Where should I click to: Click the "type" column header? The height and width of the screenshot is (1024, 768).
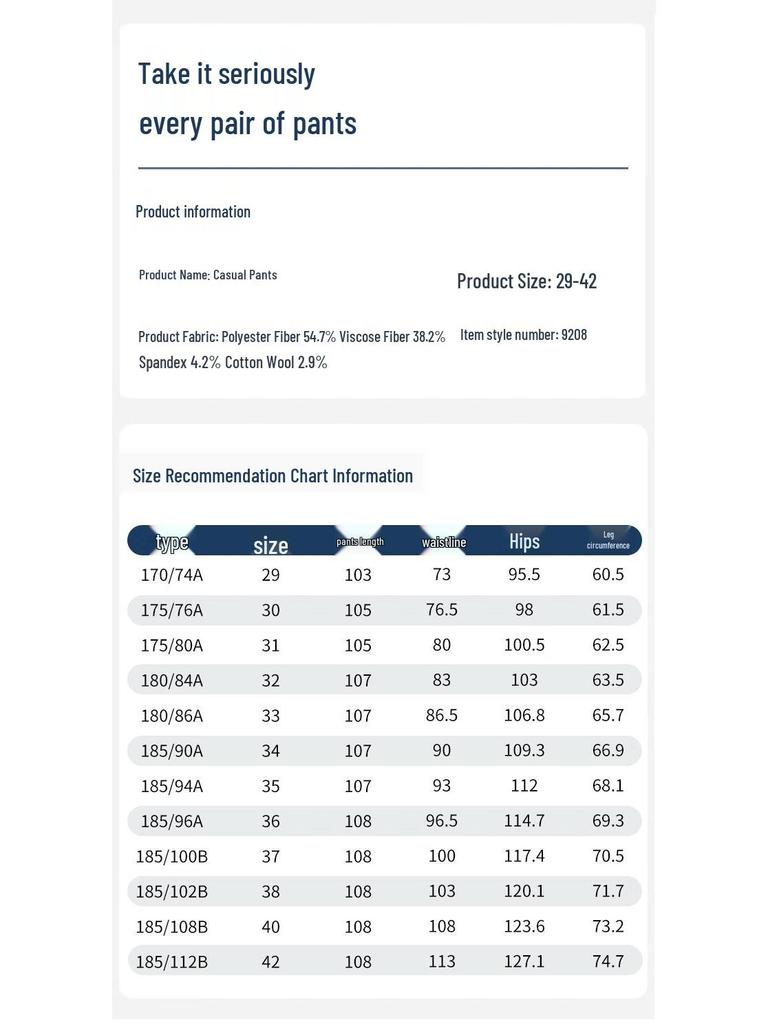(x=172, y=543)
